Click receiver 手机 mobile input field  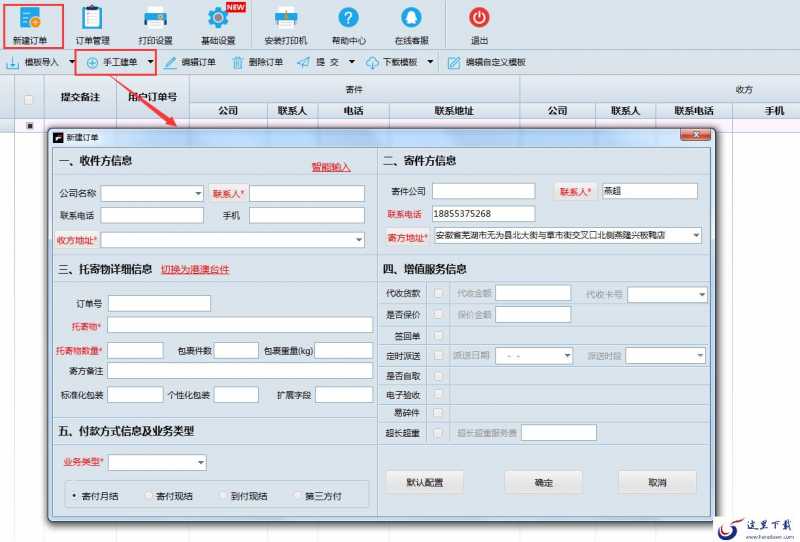(x=307, y=215)
